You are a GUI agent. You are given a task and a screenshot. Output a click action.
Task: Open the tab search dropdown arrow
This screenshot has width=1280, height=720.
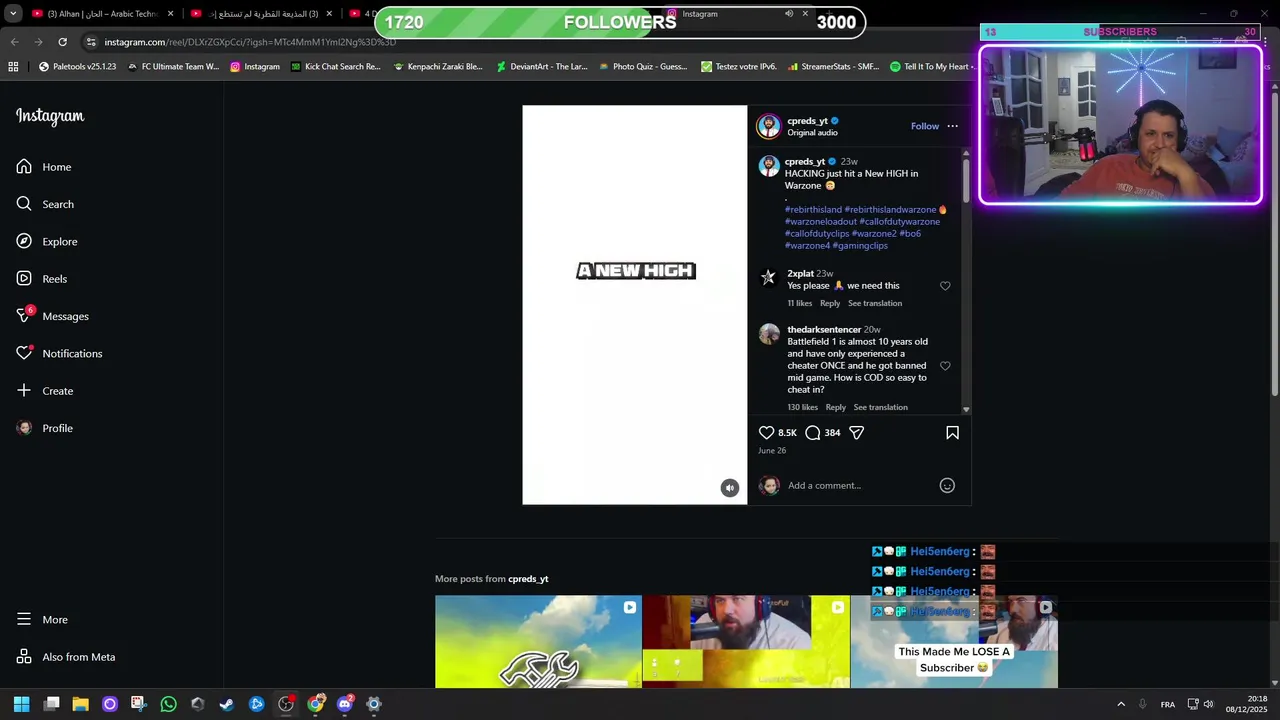[13, 14]
